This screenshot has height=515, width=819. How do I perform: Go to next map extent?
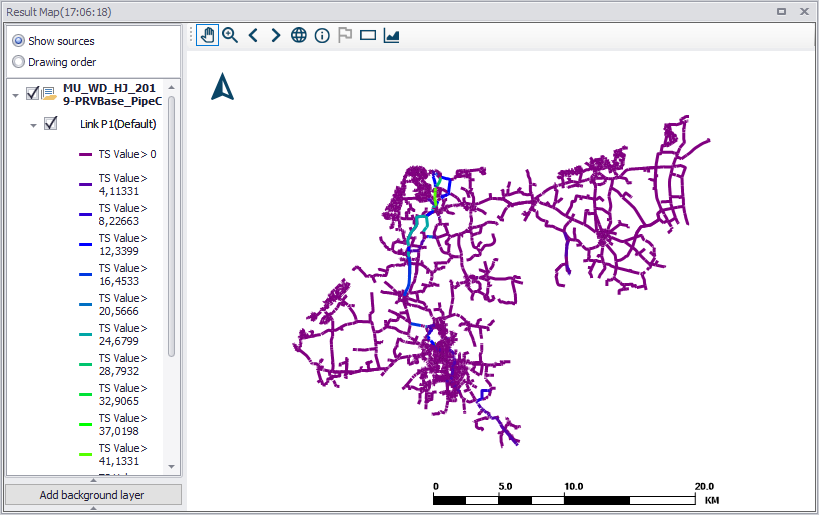coord(276,36)
